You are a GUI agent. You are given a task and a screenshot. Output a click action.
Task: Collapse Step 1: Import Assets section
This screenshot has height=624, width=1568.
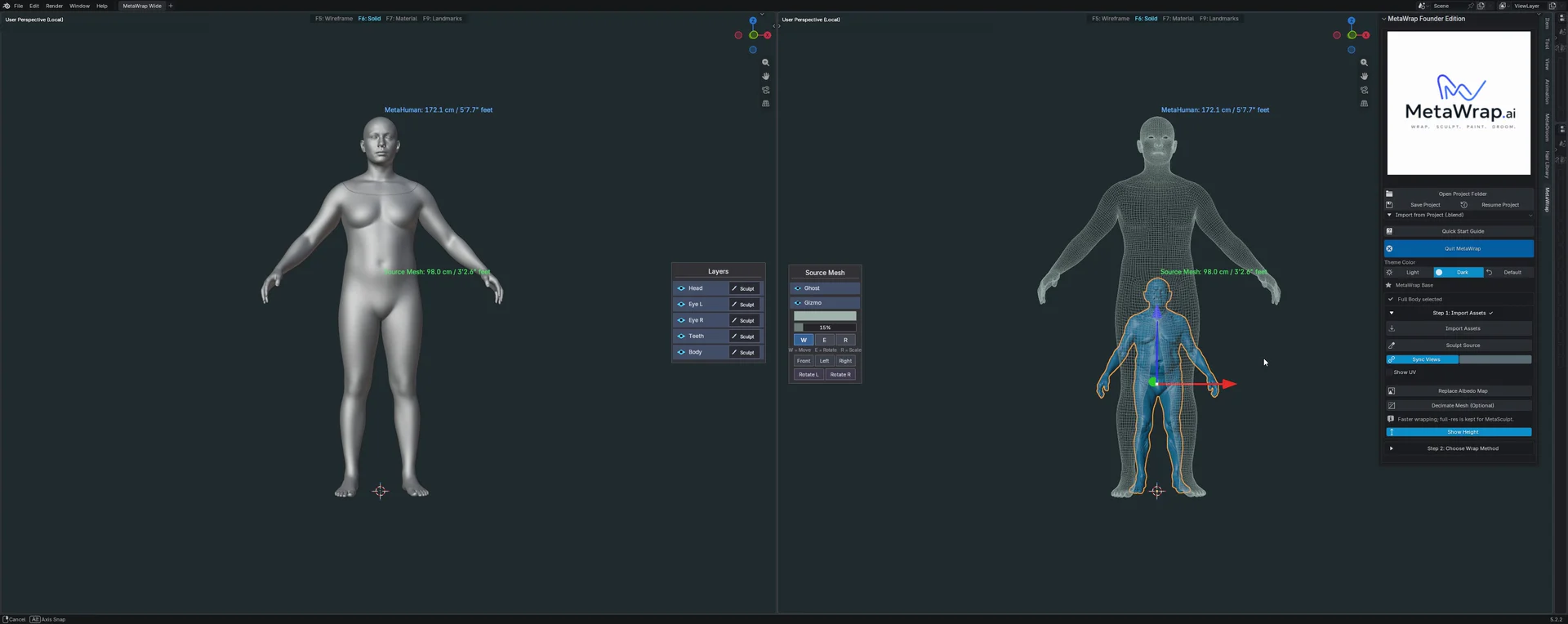1392,313
